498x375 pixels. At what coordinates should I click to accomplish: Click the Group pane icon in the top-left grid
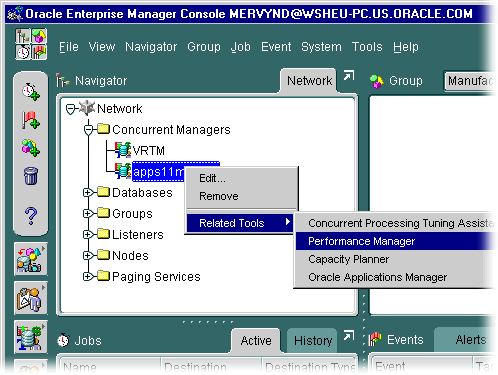click(x=39, y=36)
